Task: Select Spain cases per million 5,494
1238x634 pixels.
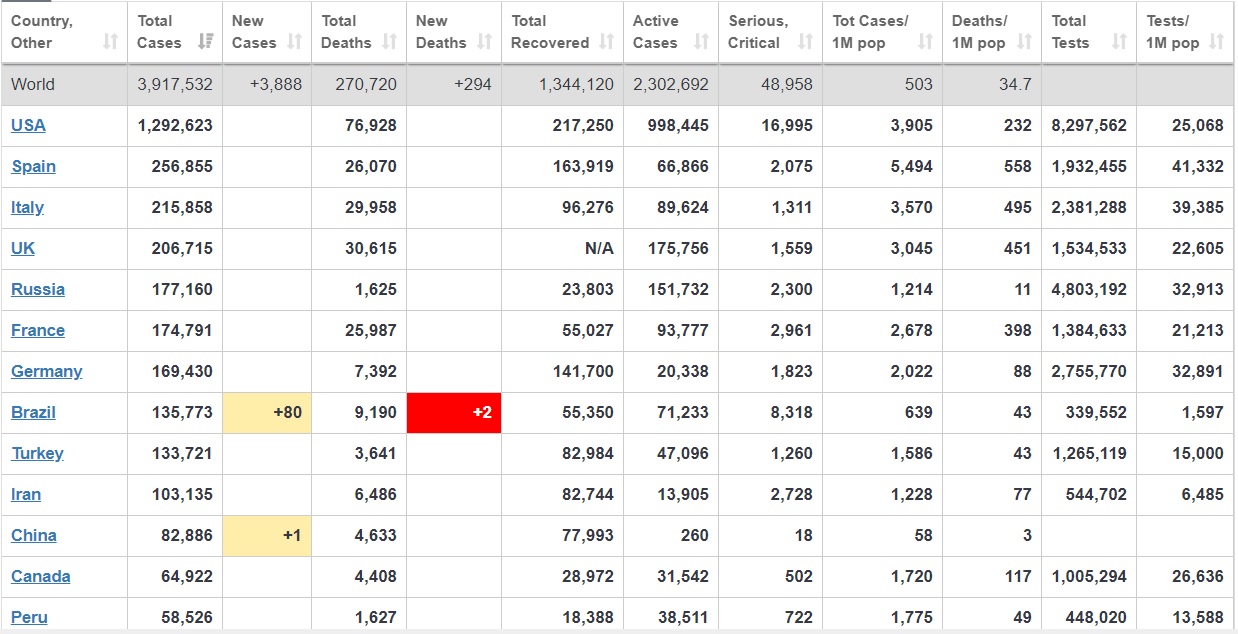Action: tap(912, 166)
